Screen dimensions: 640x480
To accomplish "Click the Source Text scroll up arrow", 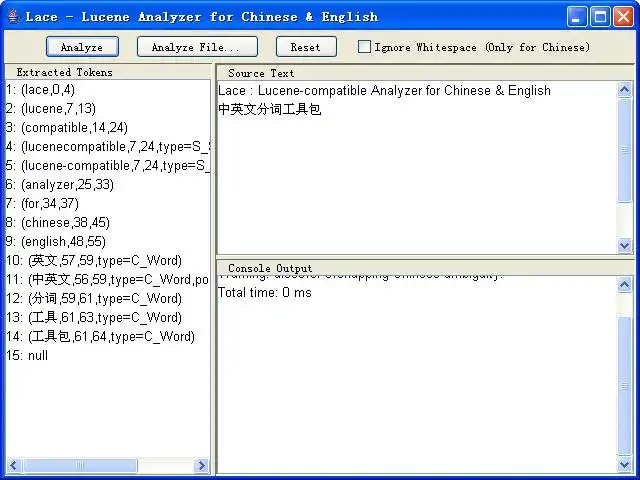I will (624, 89).
